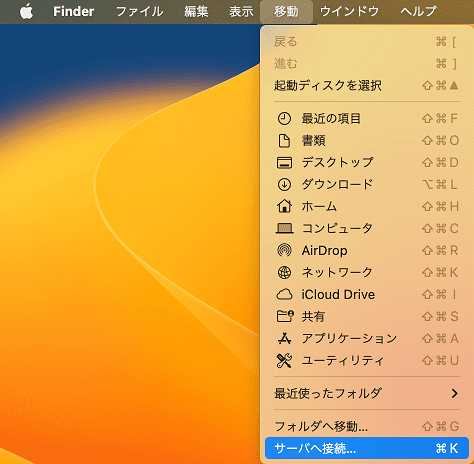Open the ウインドウ menu
Viewport: 474px width, 464px height.
coord(349,12)
